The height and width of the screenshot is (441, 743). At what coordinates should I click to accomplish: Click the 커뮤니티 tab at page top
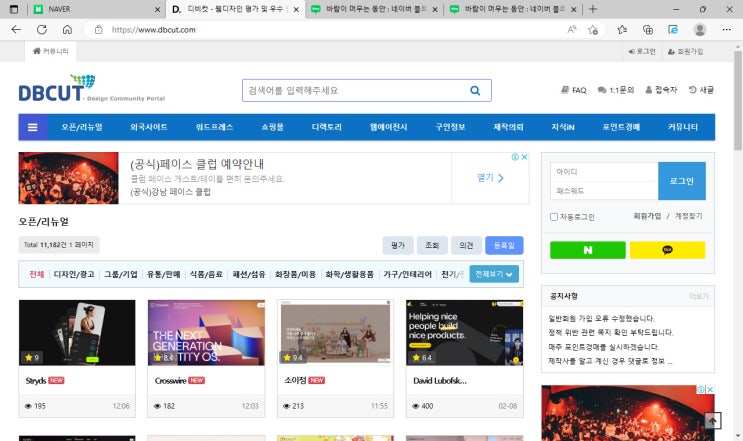coord(51,51)
